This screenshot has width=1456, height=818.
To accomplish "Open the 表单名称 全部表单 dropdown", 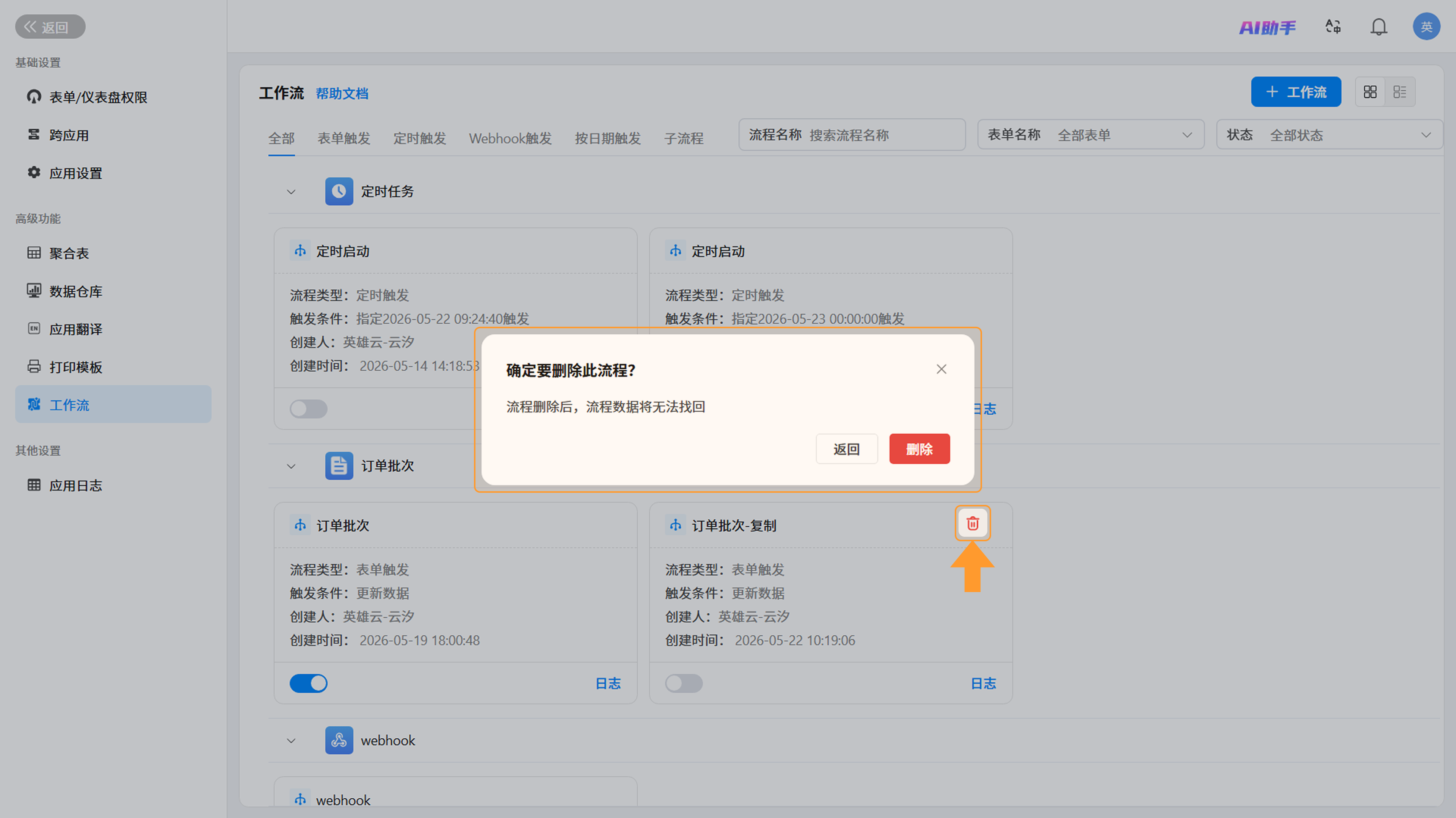I will [1091, 135].
